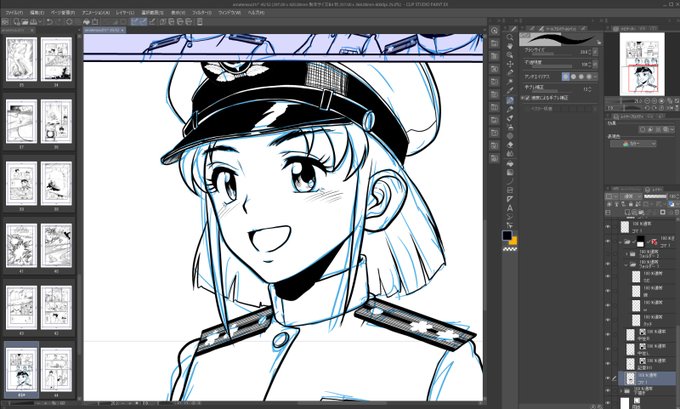
Task: Choose the strongest anti-aliasing option
Action: click(x=589, y=76)
